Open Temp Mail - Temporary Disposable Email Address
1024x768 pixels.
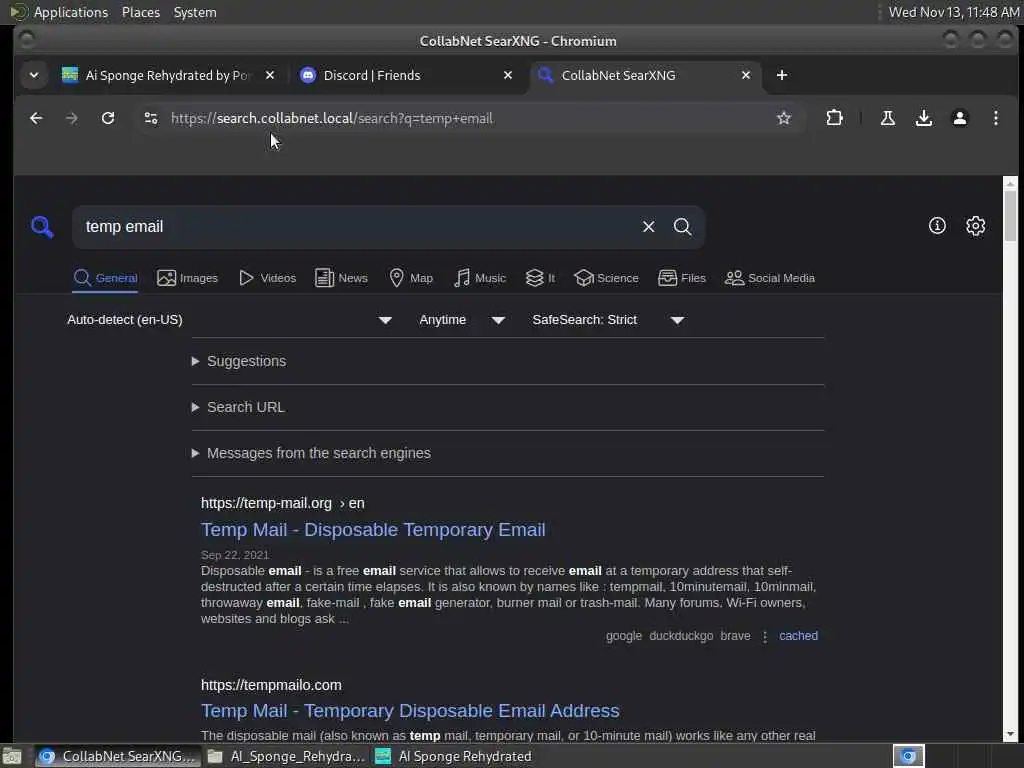point(410,711)
